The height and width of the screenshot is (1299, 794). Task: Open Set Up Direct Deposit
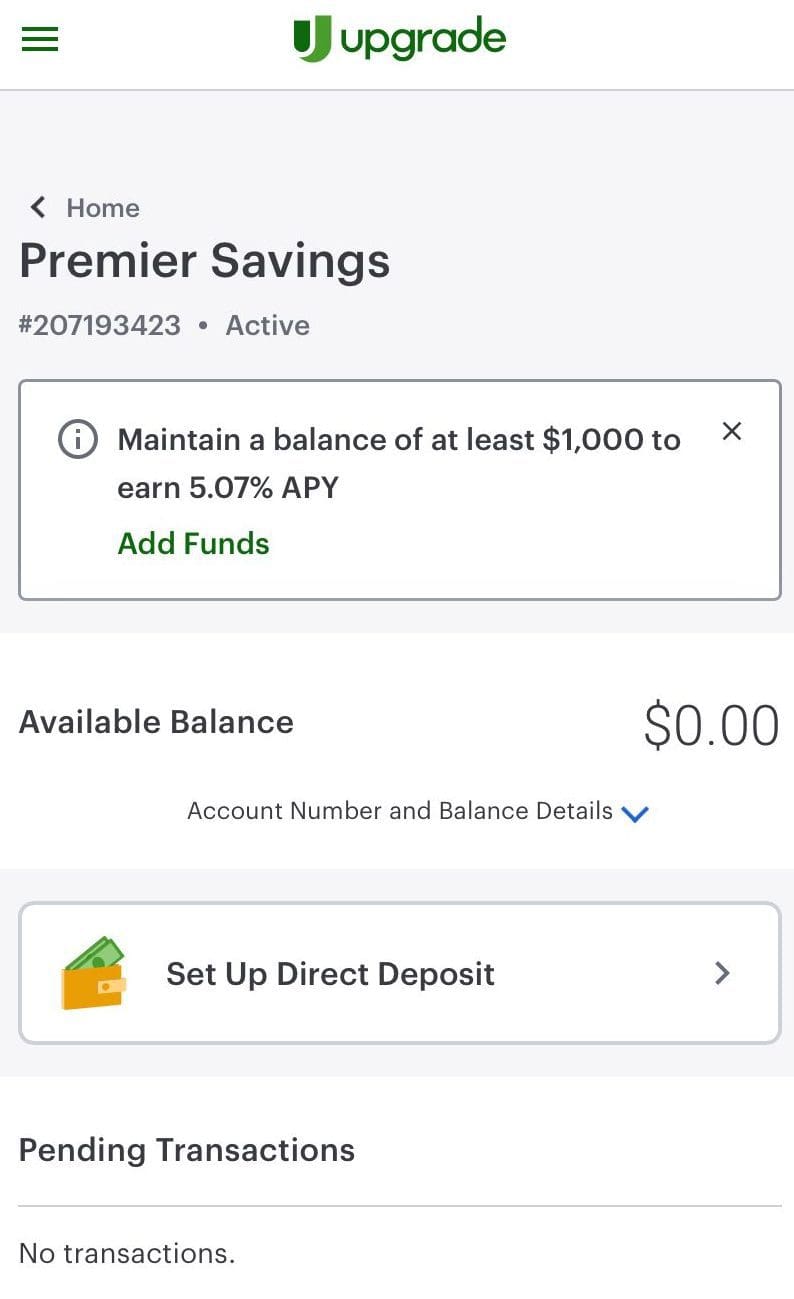330,973
